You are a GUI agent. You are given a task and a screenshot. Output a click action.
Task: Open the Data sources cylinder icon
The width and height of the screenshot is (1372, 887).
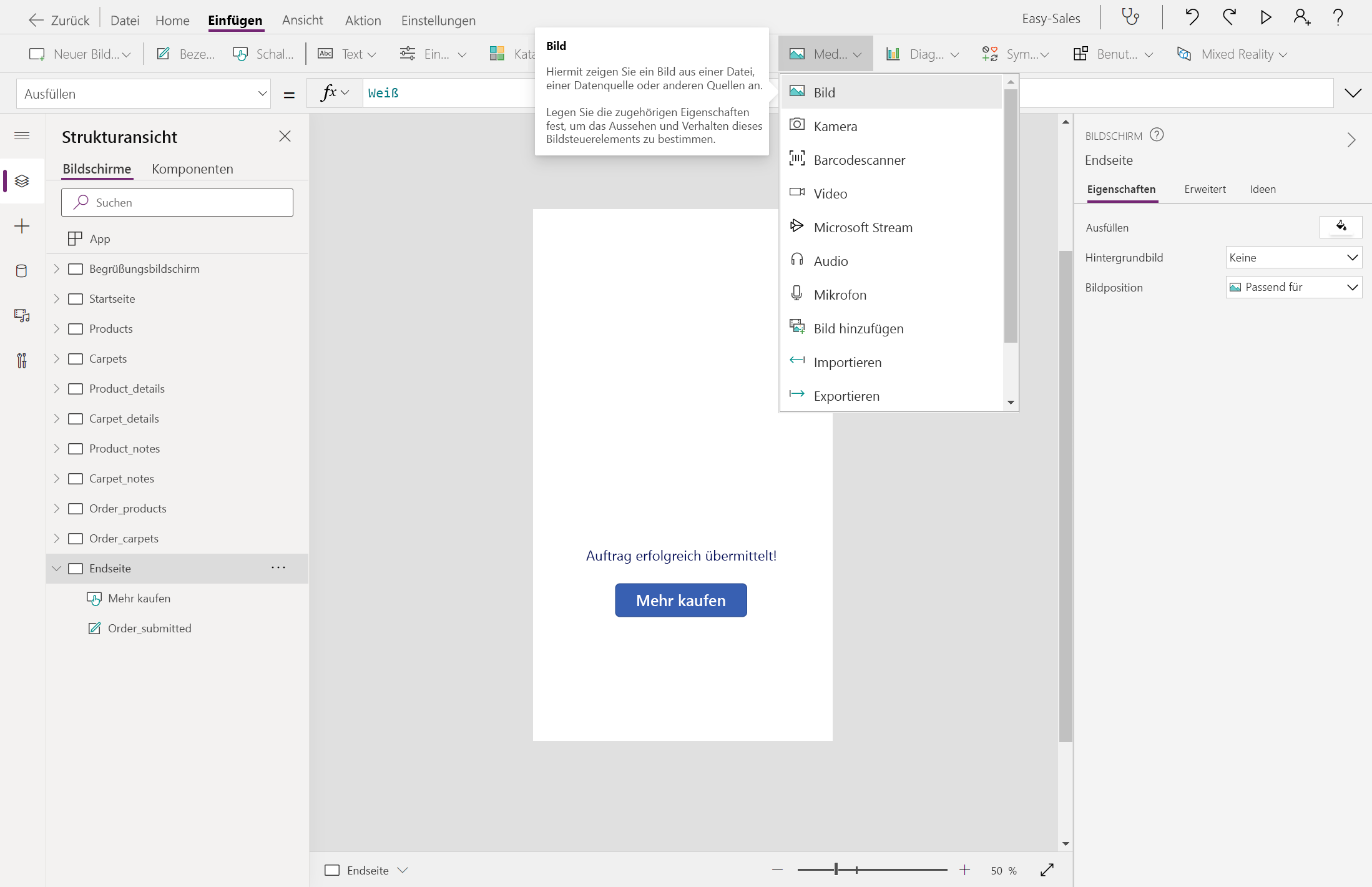click(x=22, y=271)
